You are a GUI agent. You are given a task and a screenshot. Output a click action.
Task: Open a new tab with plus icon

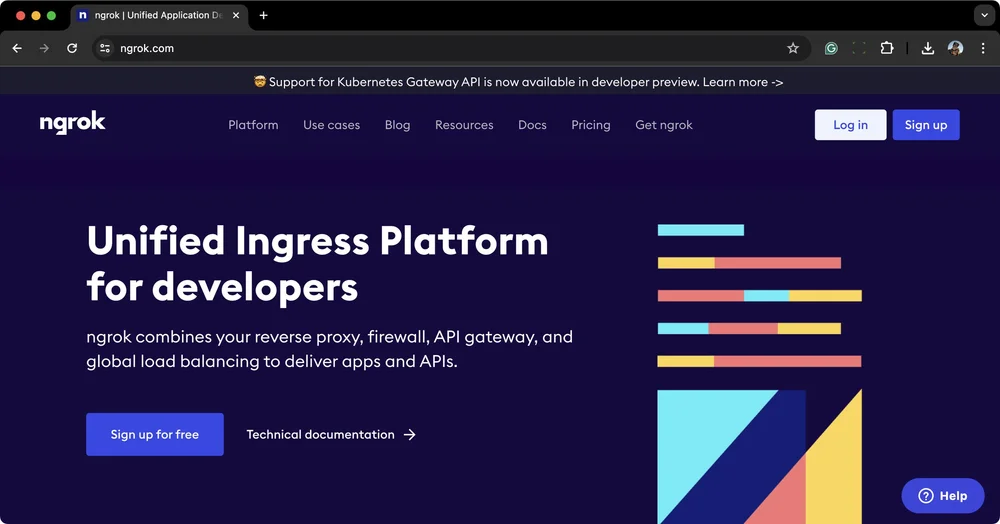(263, 15)
